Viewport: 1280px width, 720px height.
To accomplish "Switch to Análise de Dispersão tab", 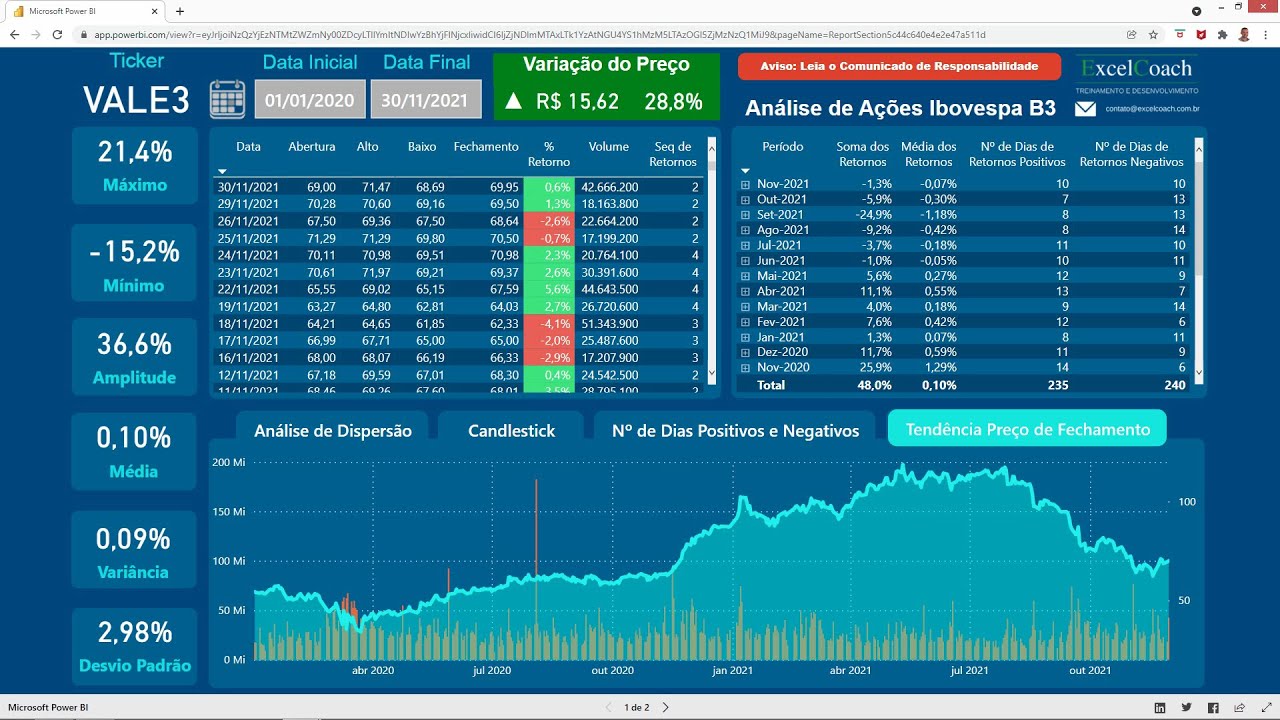I will click(333, 430).
